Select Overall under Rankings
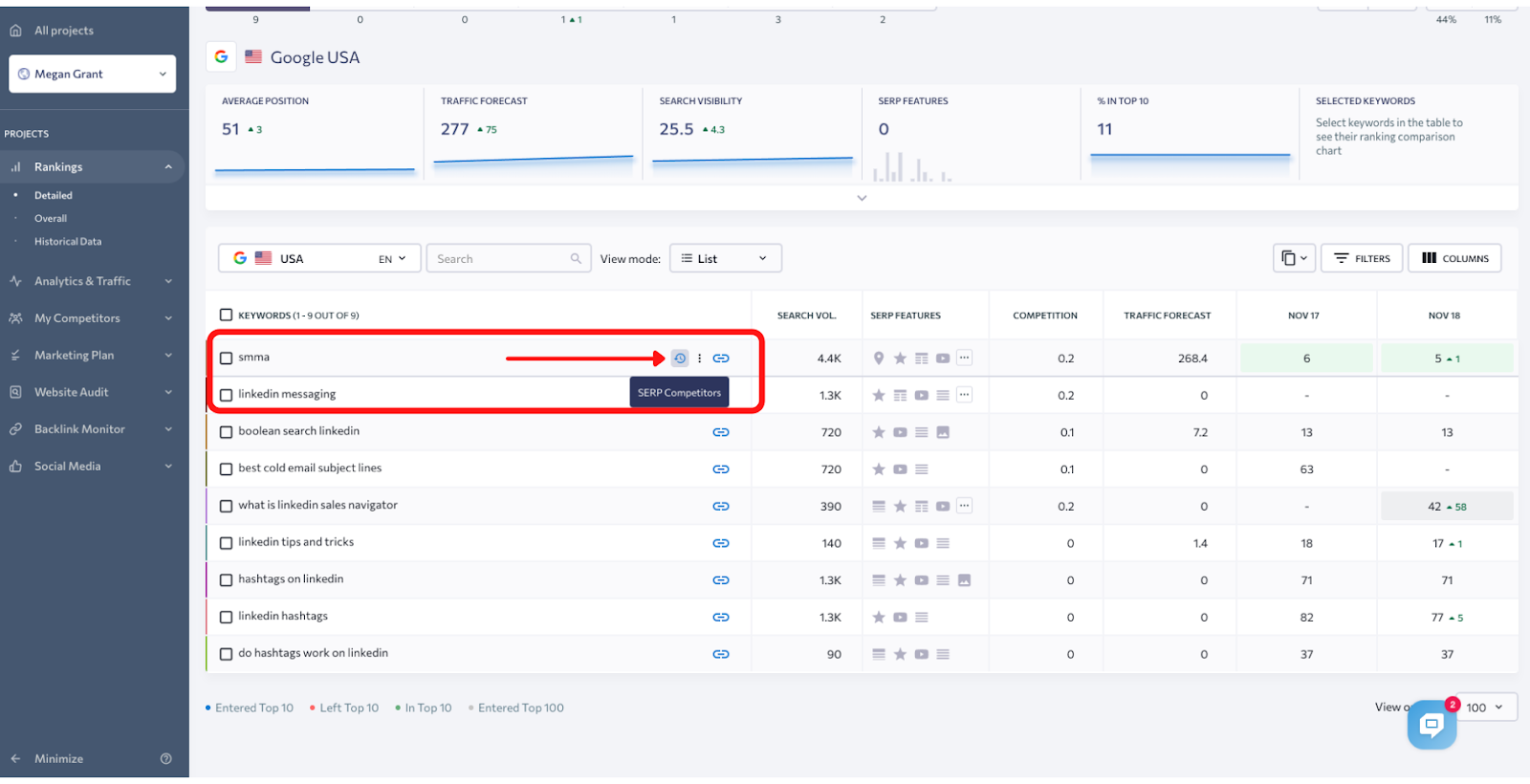1530x784 pixels. click(51, 219)
